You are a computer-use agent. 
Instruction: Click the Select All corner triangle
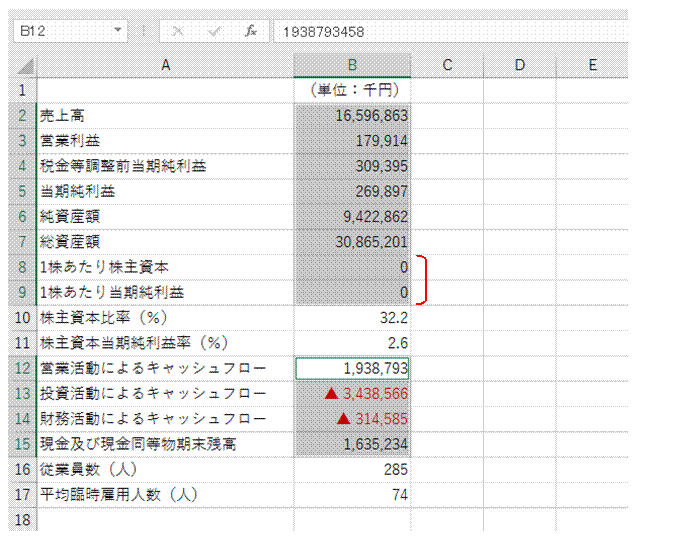[25, 66]
